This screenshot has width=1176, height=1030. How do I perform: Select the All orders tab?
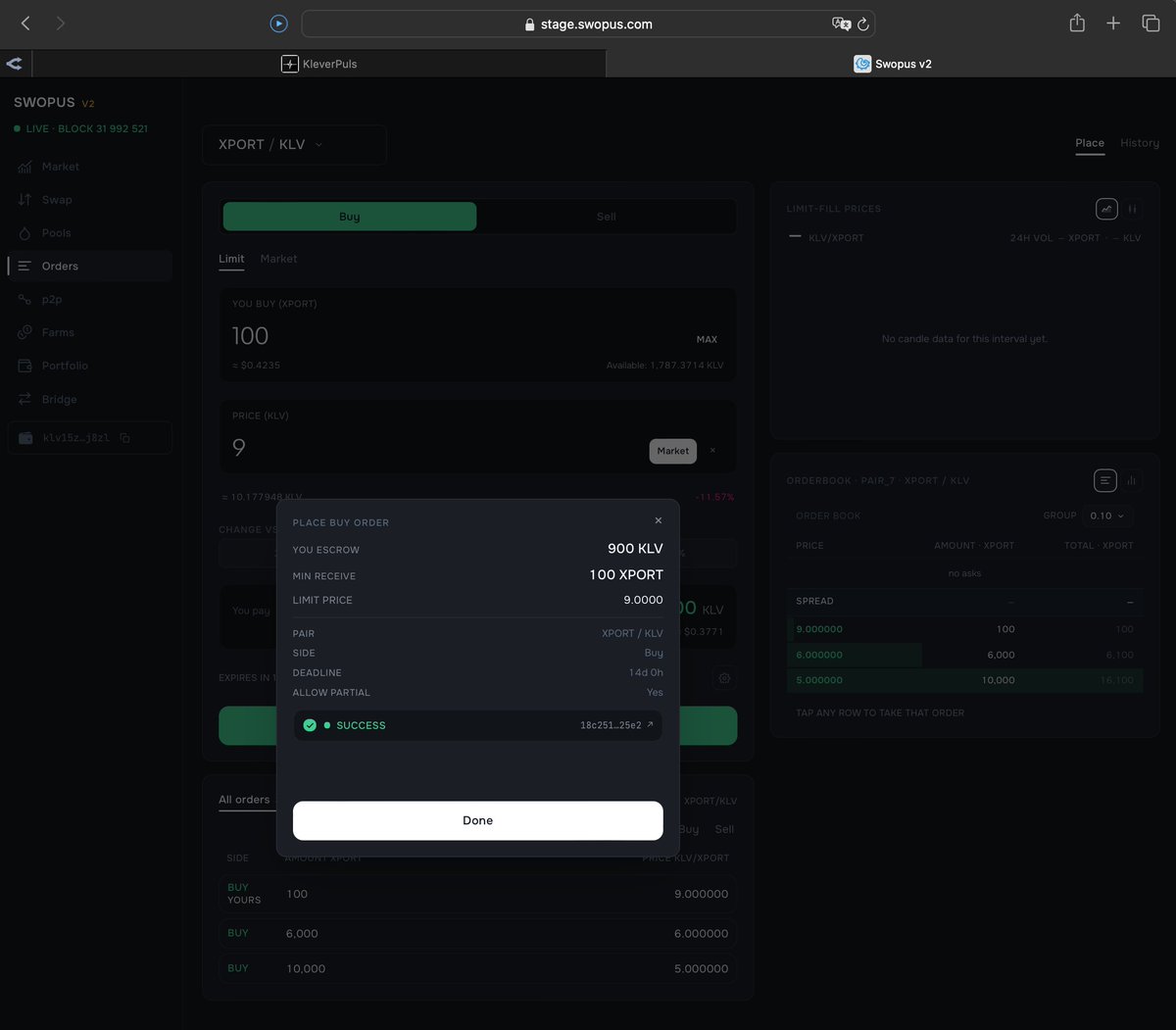pyautogui.click(x=244, y=800)
